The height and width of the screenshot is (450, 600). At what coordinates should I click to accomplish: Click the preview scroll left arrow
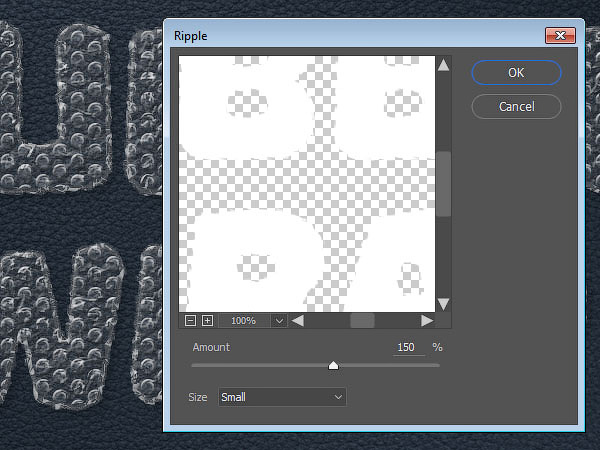(298, 320)
